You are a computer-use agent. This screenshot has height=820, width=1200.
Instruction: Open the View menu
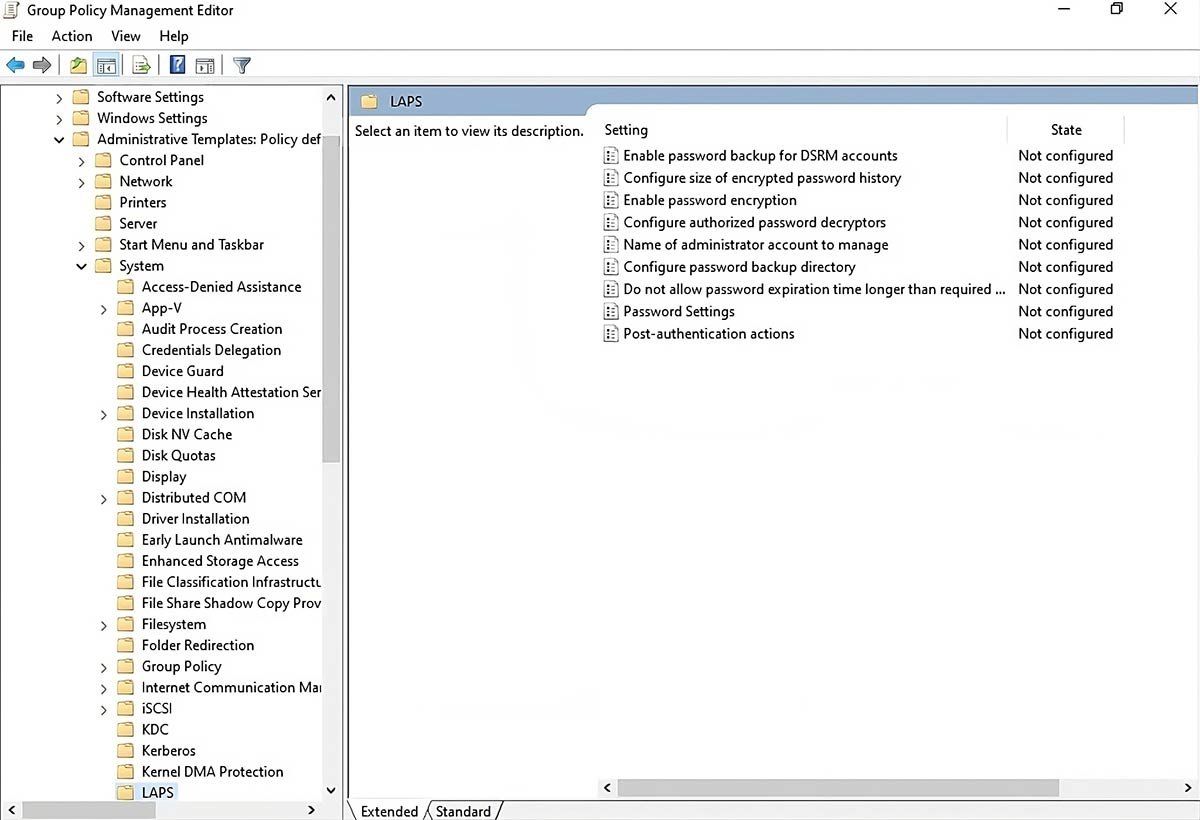click(x=125, y=36)
